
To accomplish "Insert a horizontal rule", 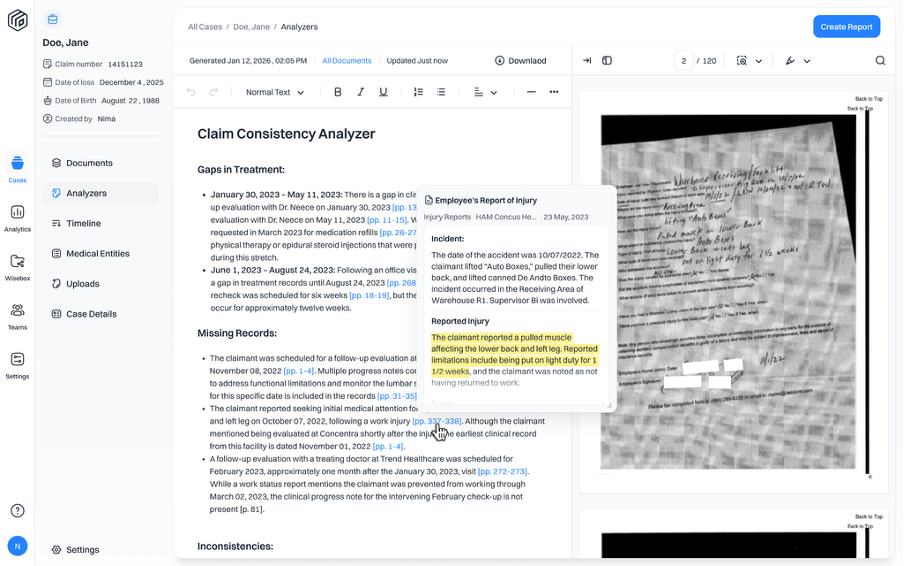I will [531, 92].
